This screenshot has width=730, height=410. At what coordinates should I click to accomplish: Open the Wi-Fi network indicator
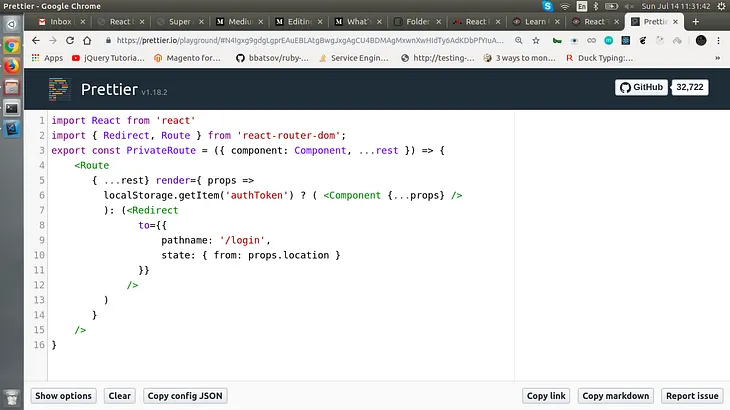(x=565, y=6)
